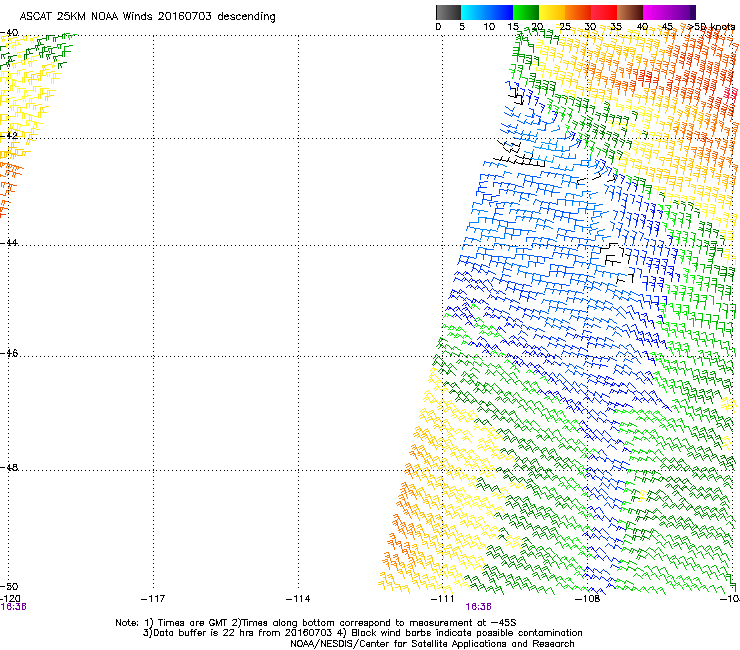Click the '-48' latitude axis label

coord(9,467)
